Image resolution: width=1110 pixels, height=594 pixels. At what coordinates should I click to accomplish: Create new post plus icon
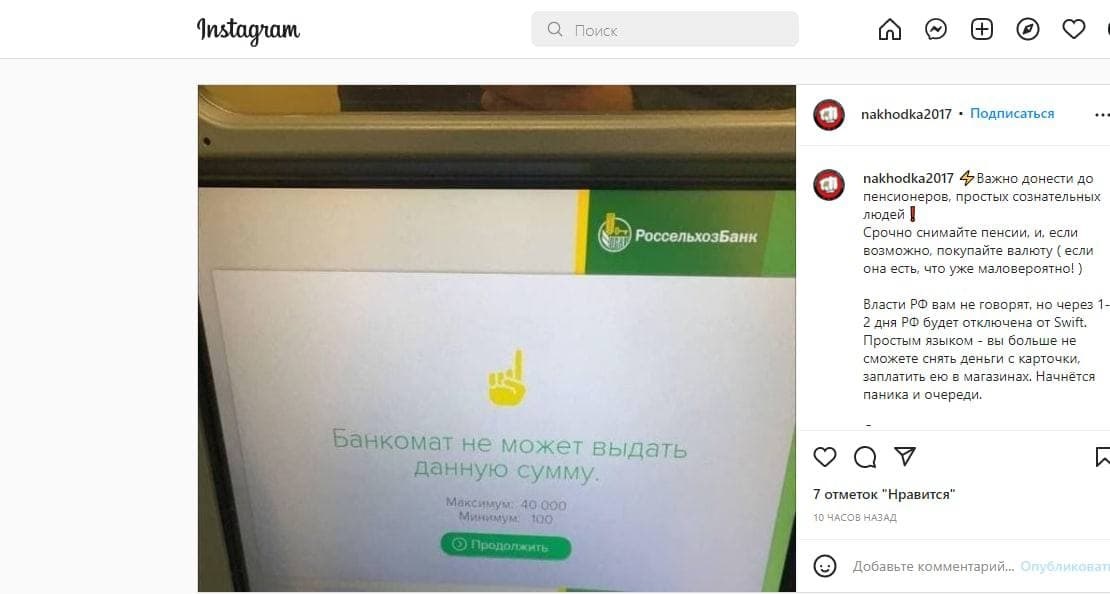(x=981, y=30)
